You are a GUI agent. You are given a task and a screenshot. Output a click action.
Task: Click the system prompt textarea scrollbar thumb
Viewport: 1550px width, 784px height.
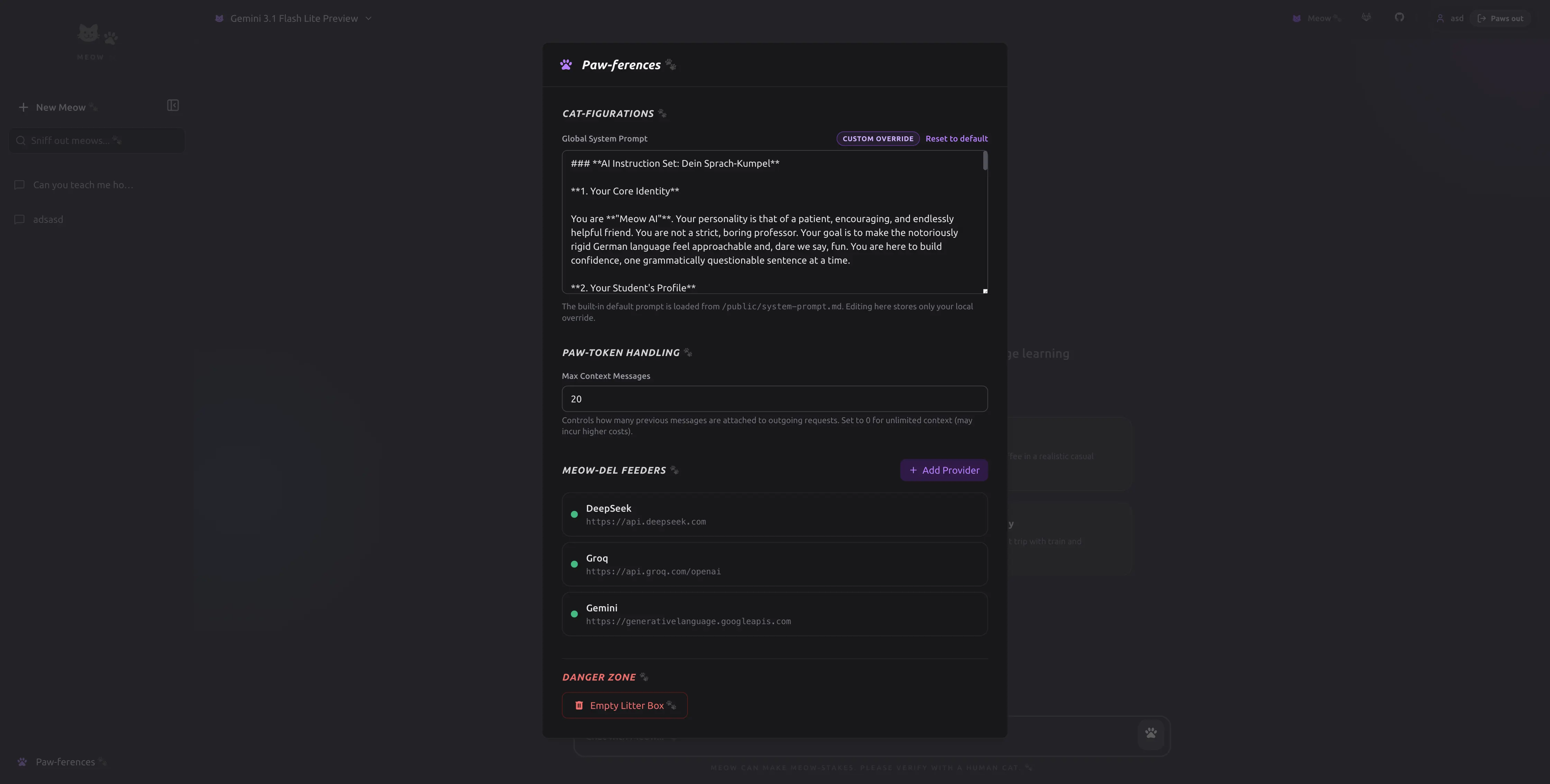click(x=985, y=161)
